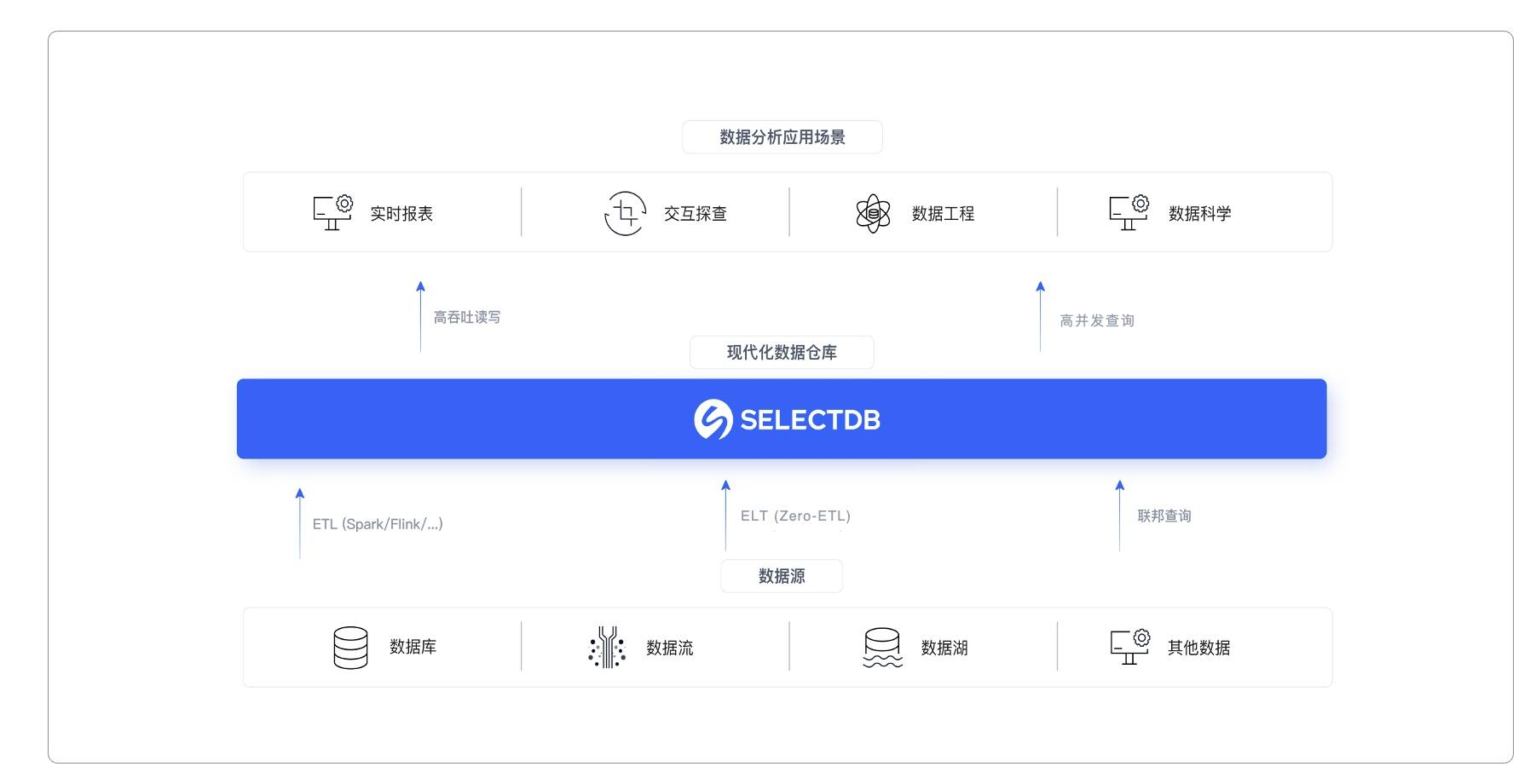The image size is (1536, 784).
Task: Click the 数据湖 text label
Action: pos(943,647)
